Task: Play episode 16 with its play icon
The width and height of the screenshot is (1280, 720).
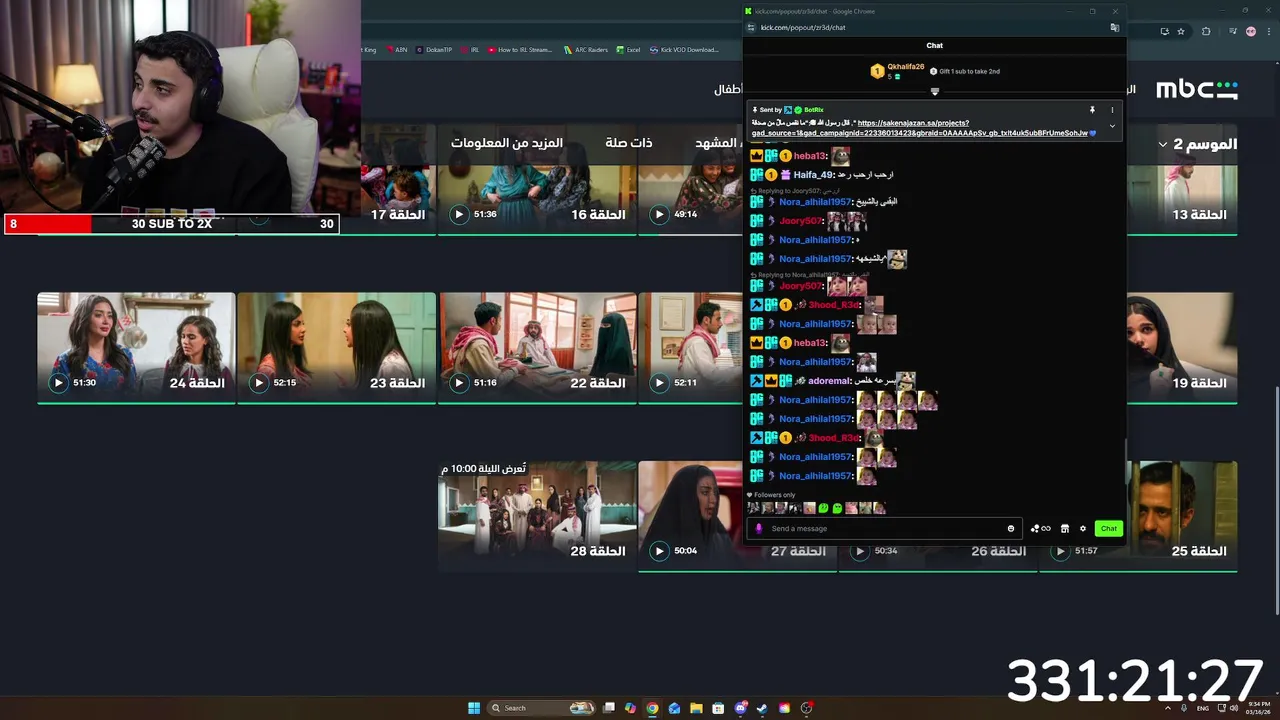Action: click(x=459, y=214)
